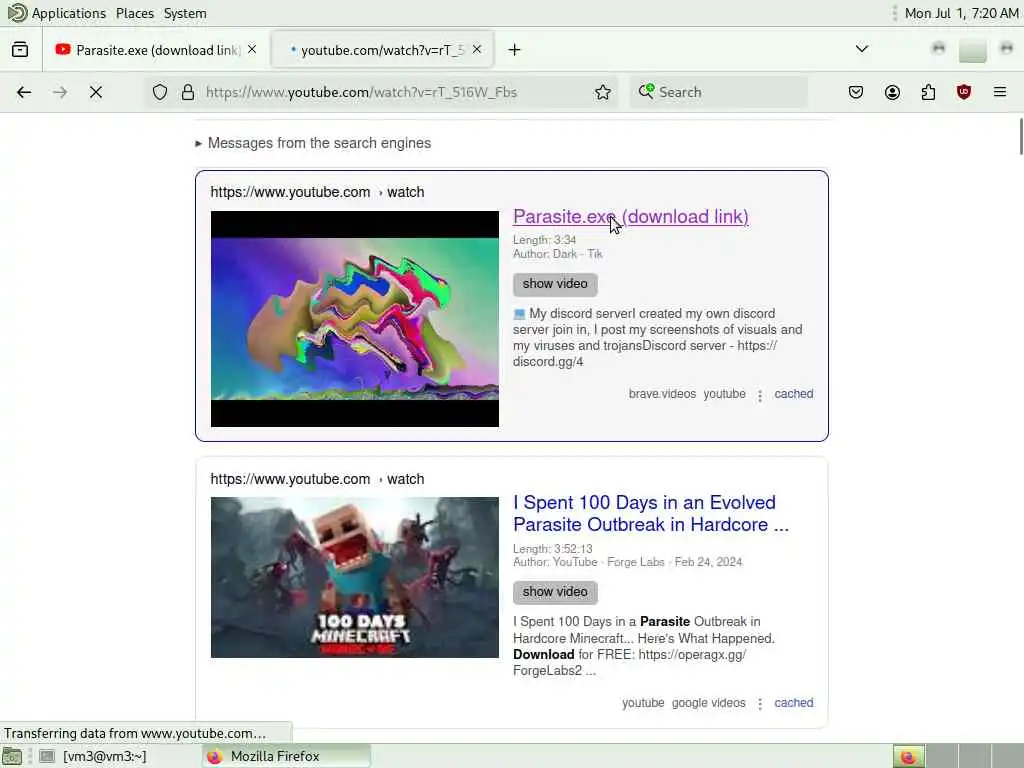
Task: Click Author: Dark - Tik text
Action: click(x=558, y=254)
